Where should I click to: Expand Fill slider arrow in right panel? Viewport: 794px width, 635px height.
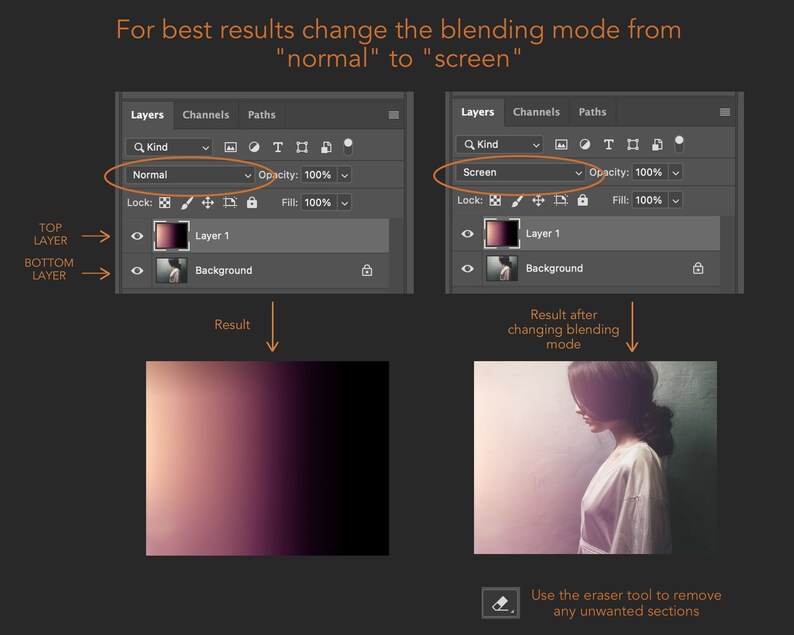676,201
